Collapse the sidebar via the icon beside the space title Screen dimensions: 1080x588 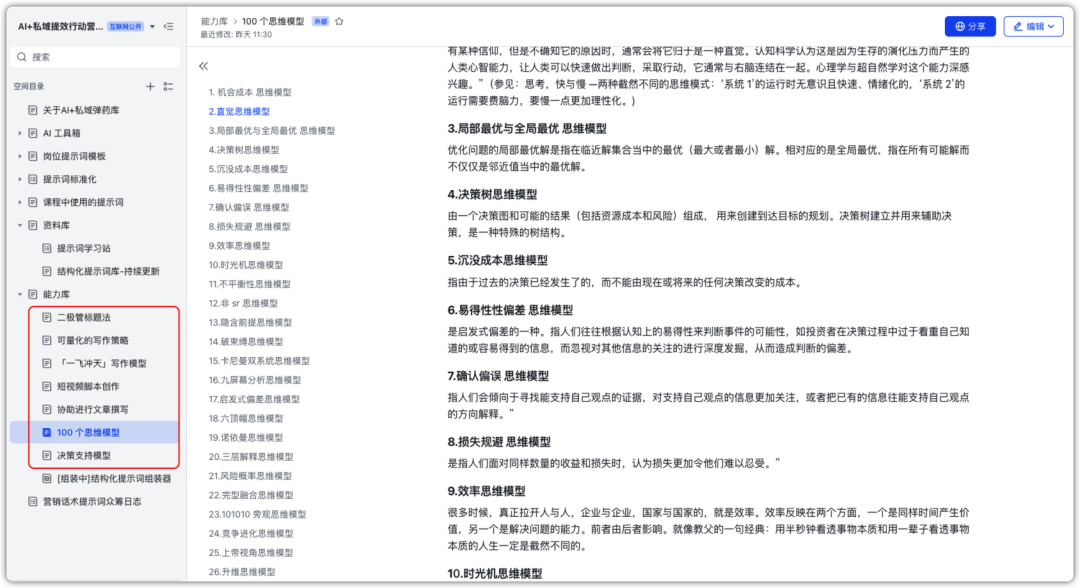pos(169,27)
